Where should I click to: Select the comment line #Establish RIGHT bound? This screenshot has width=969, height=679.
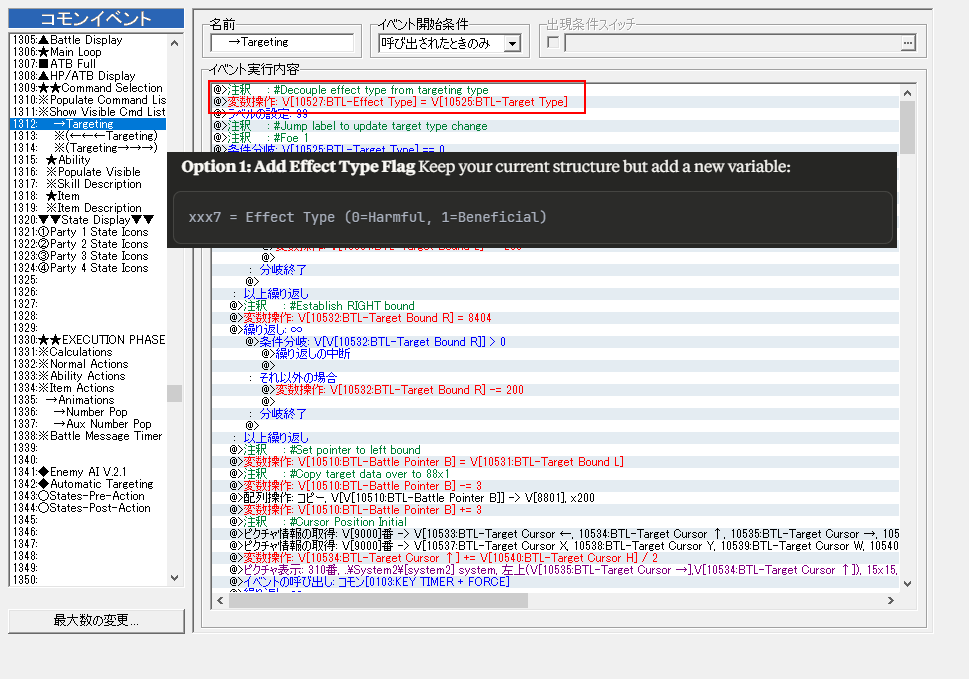click(555, 306)
